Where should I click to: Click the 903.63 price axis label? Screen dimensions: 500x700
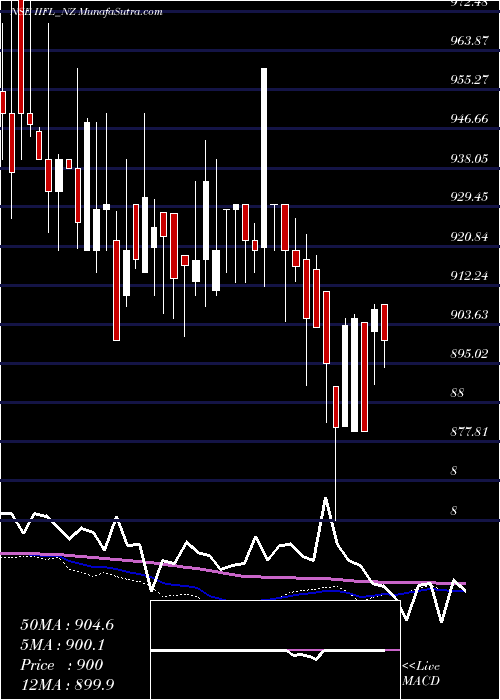(x=469, y=314)
